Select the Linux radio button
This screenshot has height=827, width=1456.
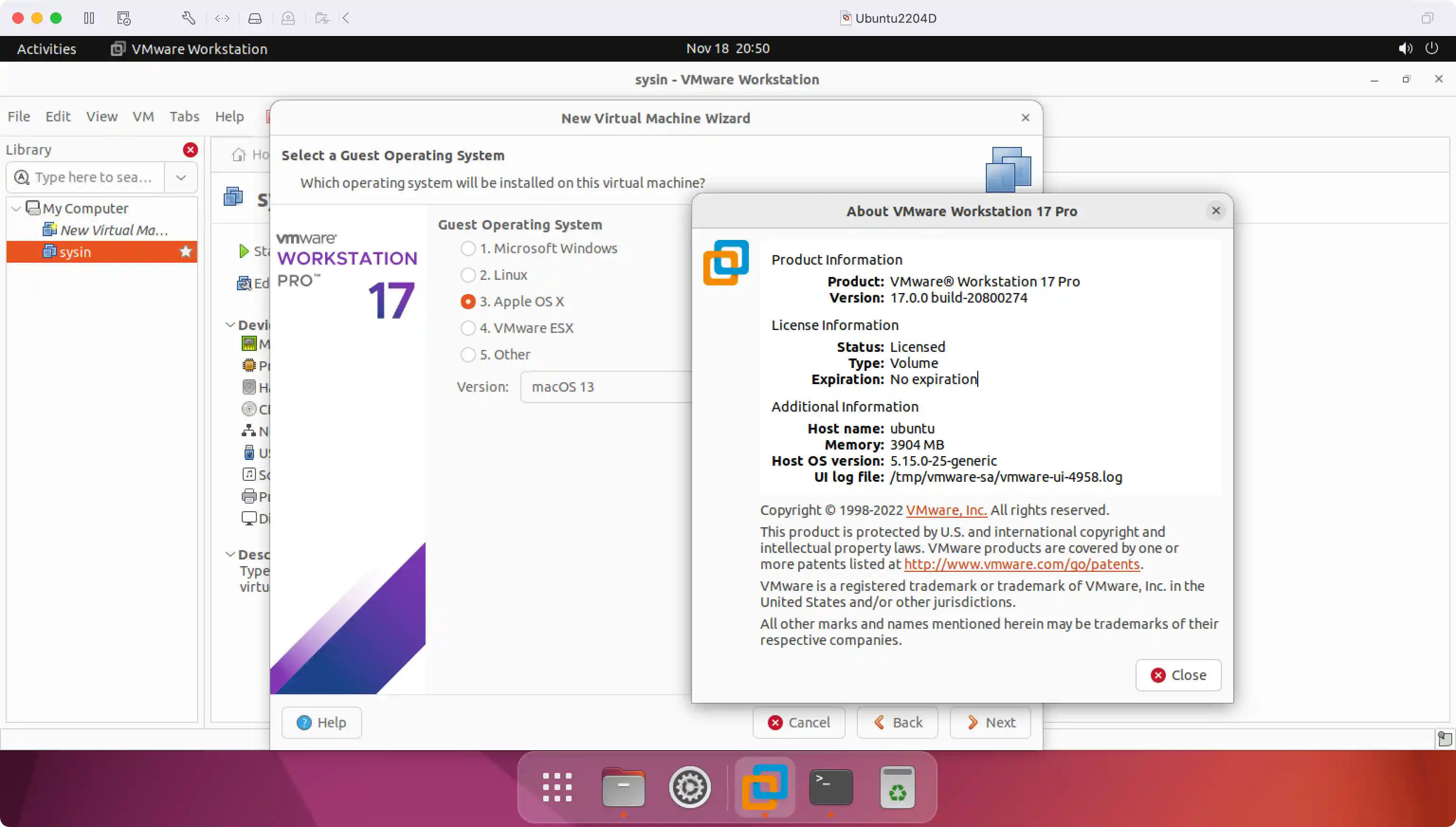tap(467, 274)
